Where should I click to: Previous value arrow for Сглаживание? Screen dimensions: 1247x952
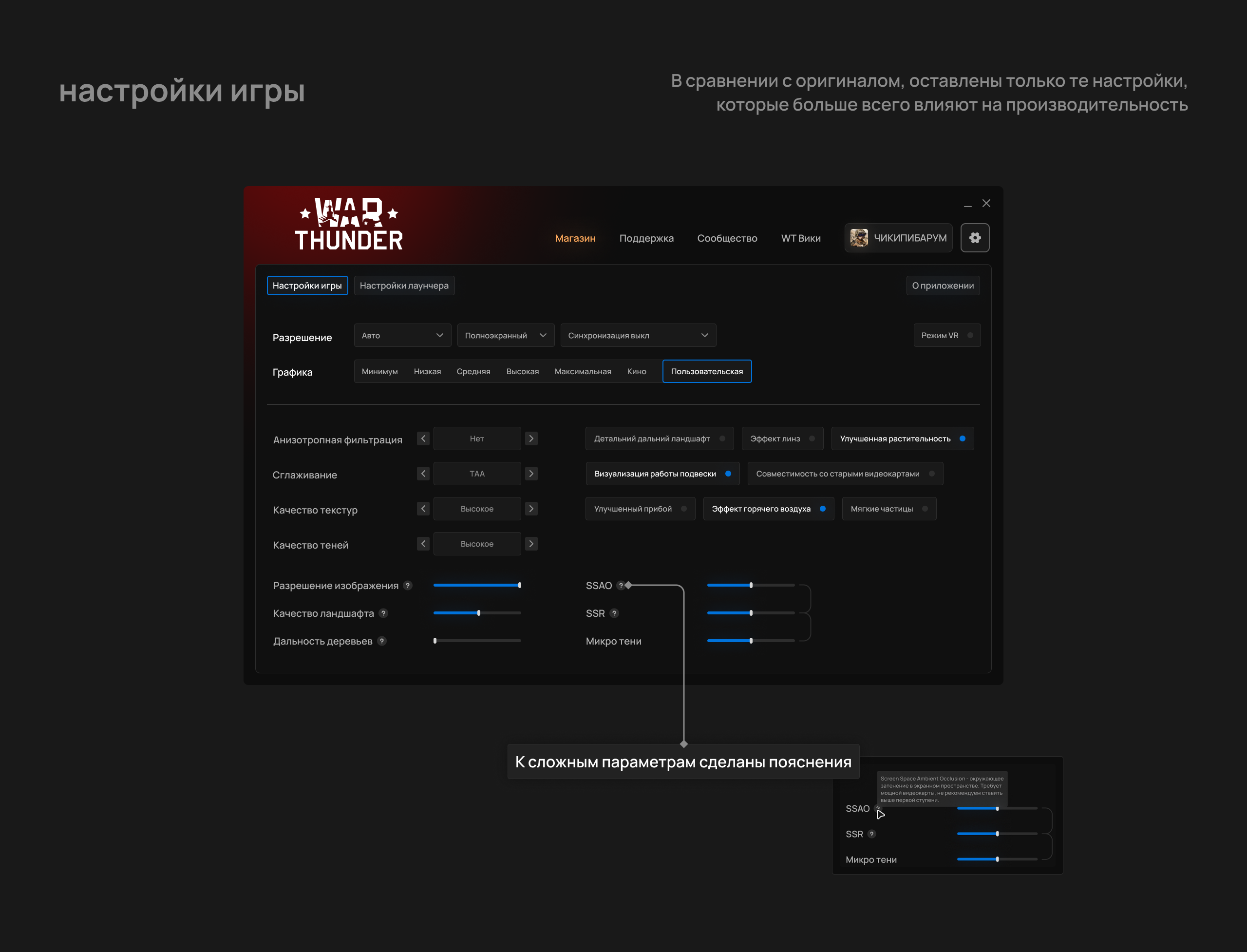pyautogui.click(x=423, y=474)
